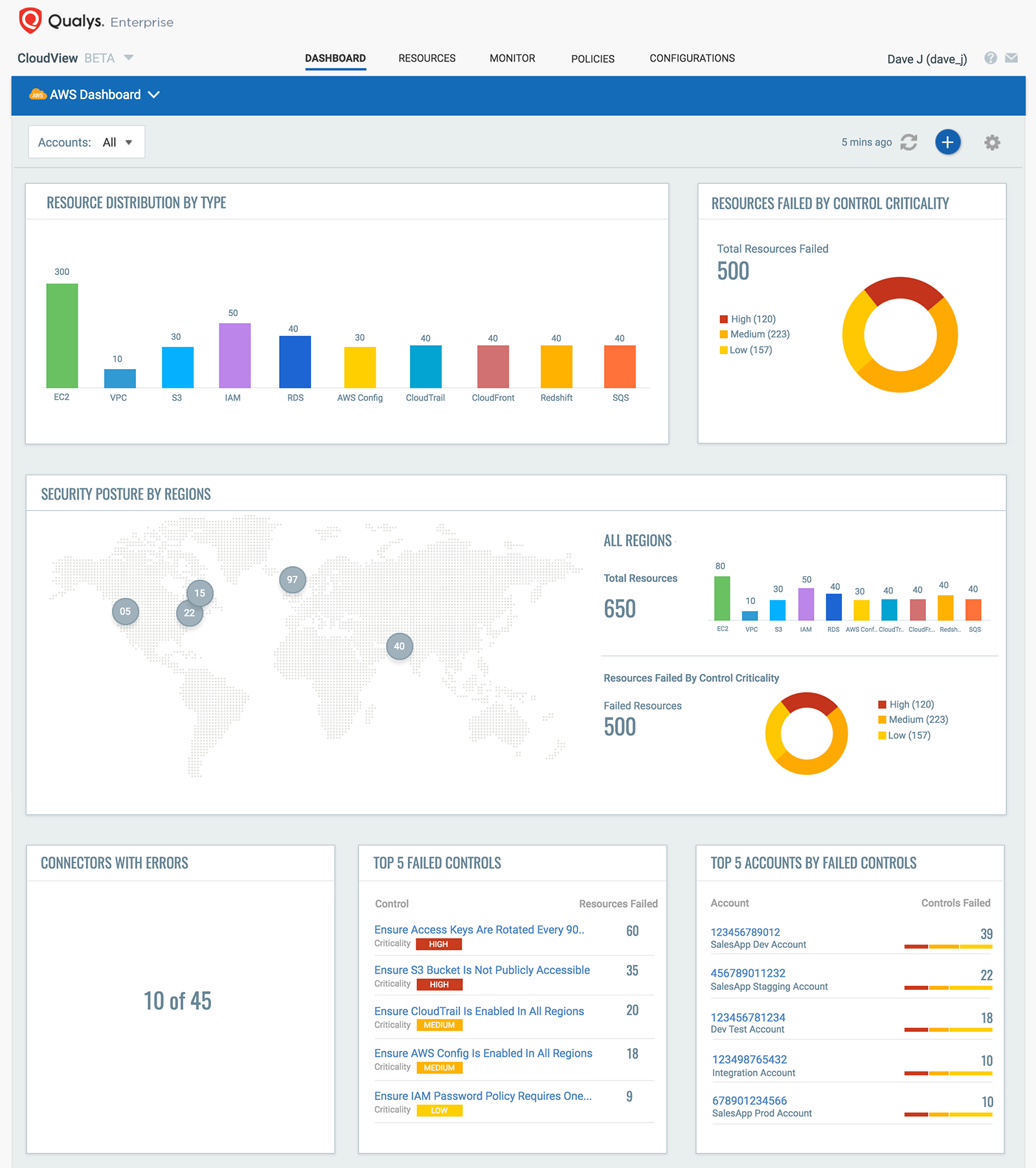Click the AWS cloud icon in the banner
1036x1168 pixels.
(x=38, y=95)
